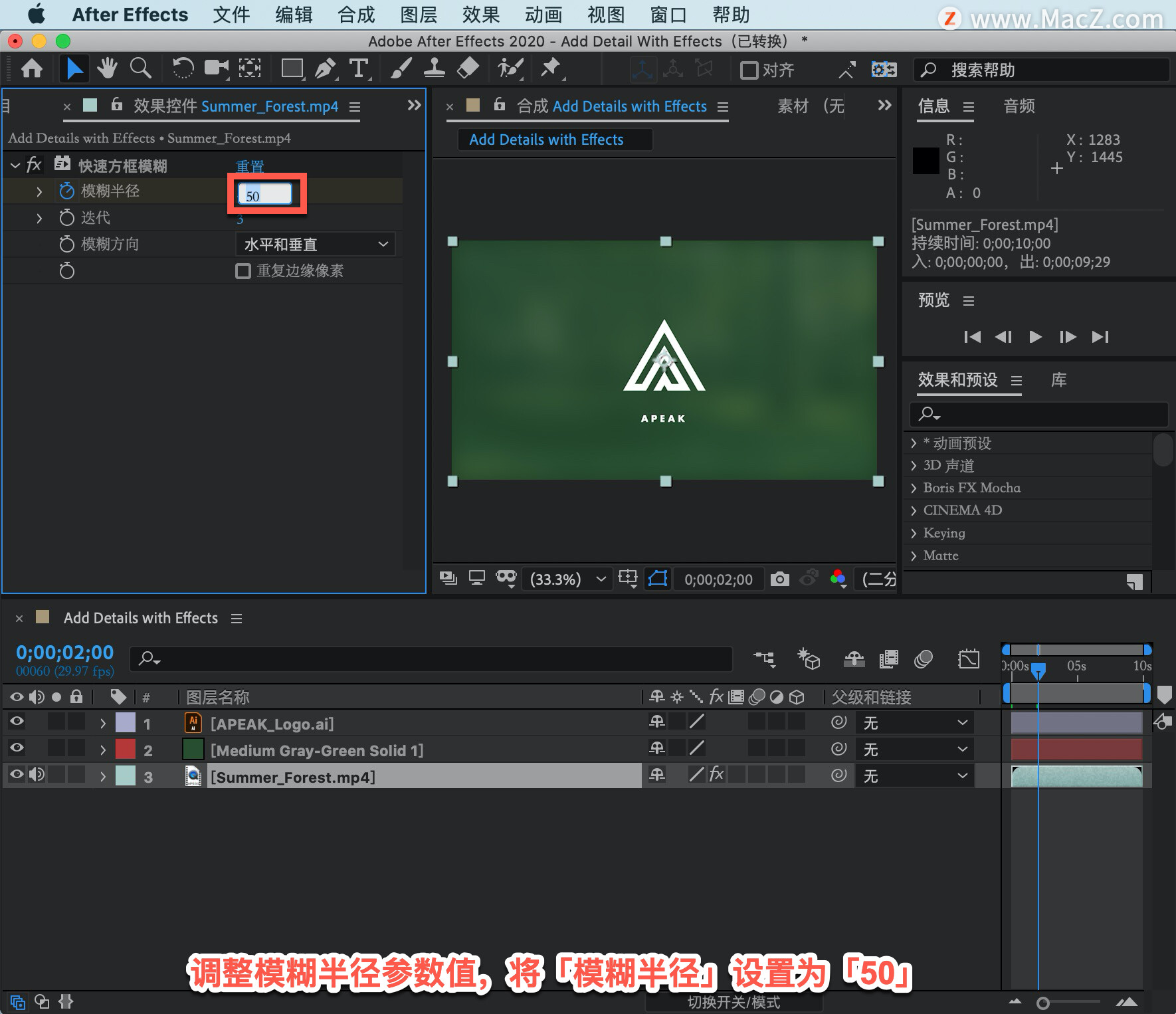Toggle hide shy layers icon
This screenshot has height=1014, width=1176.
click(x=854, y=659)
